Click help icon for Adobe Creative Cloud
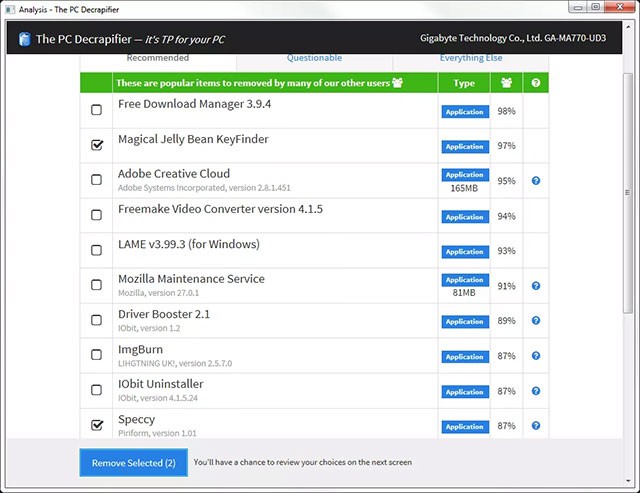The height and width of the screenshot is (493, 640). [x=536, y=181]
